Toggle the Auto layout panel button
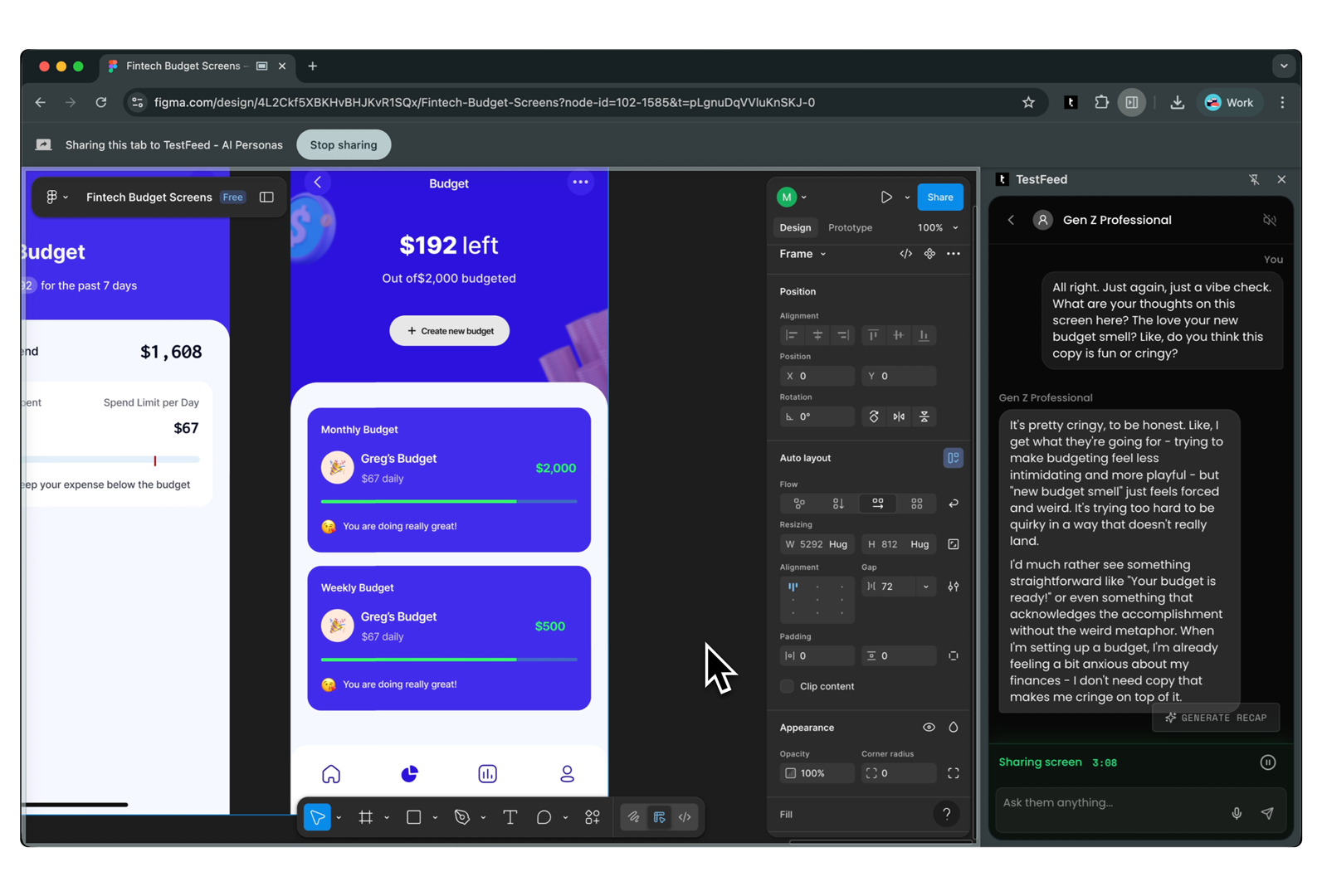This screenshot has width=1322, height=896. pos(954,458)
